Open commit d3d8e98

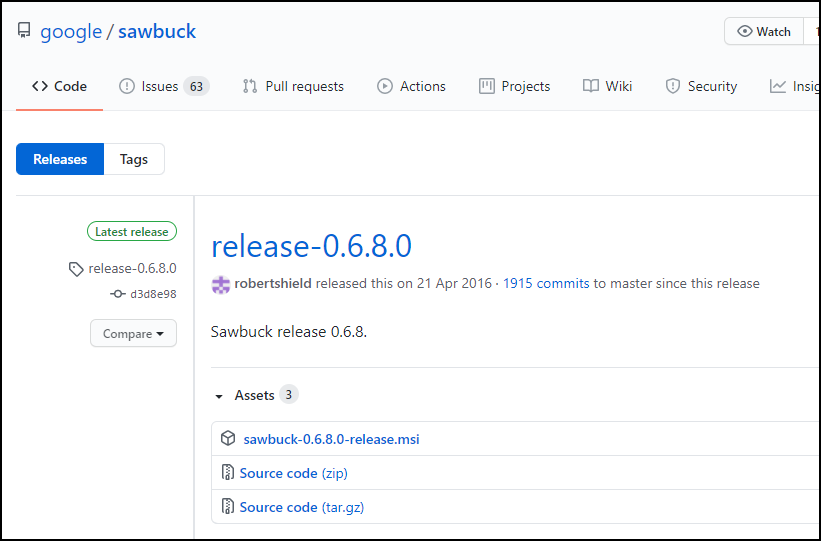(153, 294)
